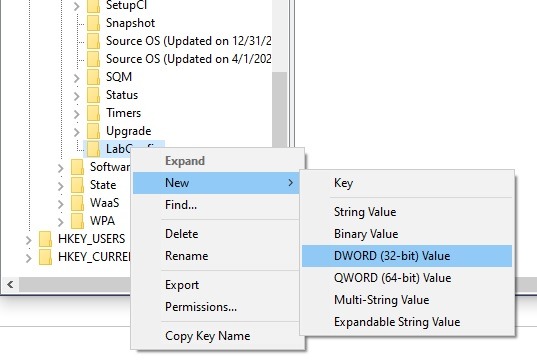
Task: Select the SQM key label
Action: point(119,77)
